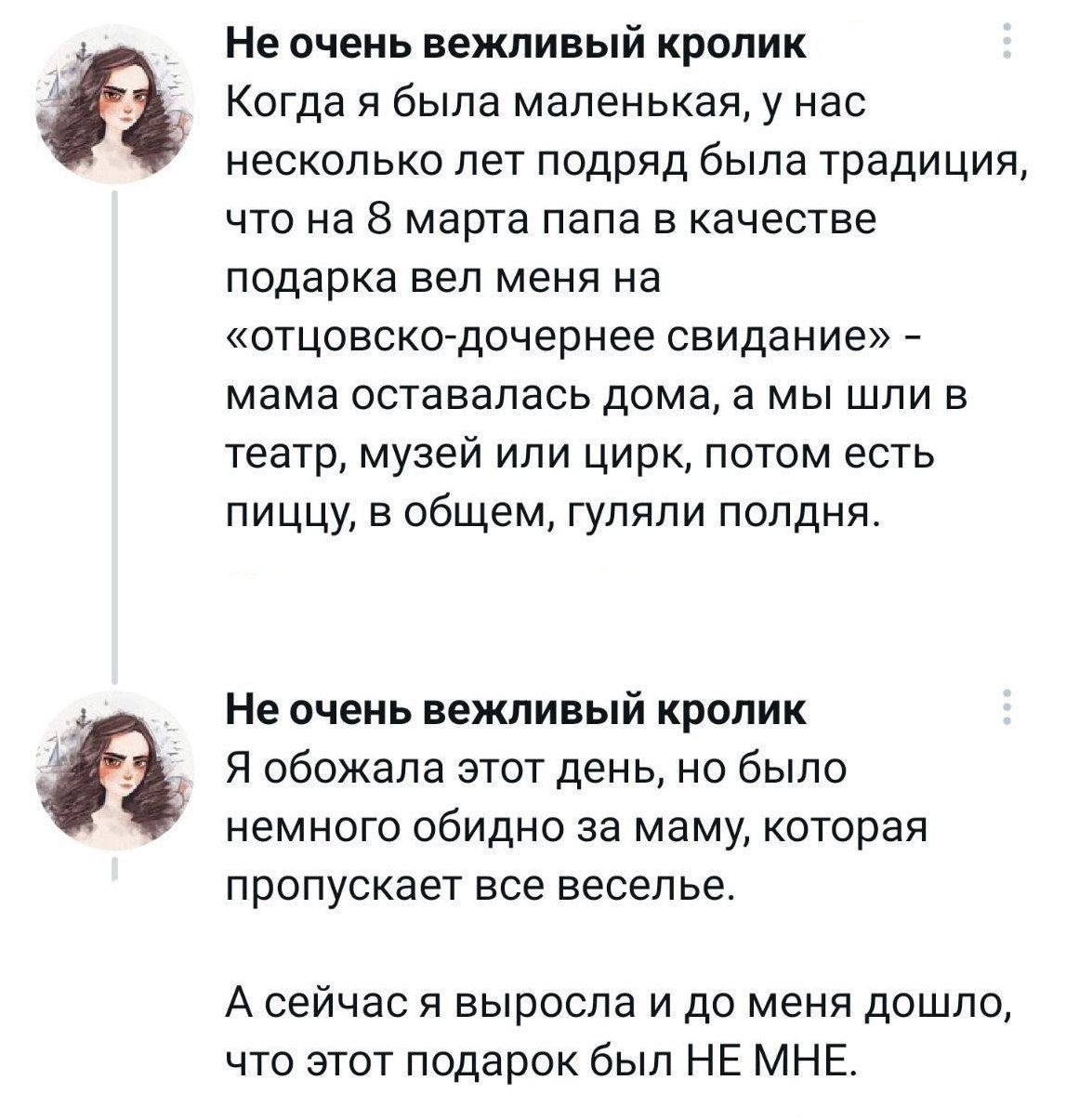Click the paragraph «А сейчас я выросла»

click(x=617, y=1004)
